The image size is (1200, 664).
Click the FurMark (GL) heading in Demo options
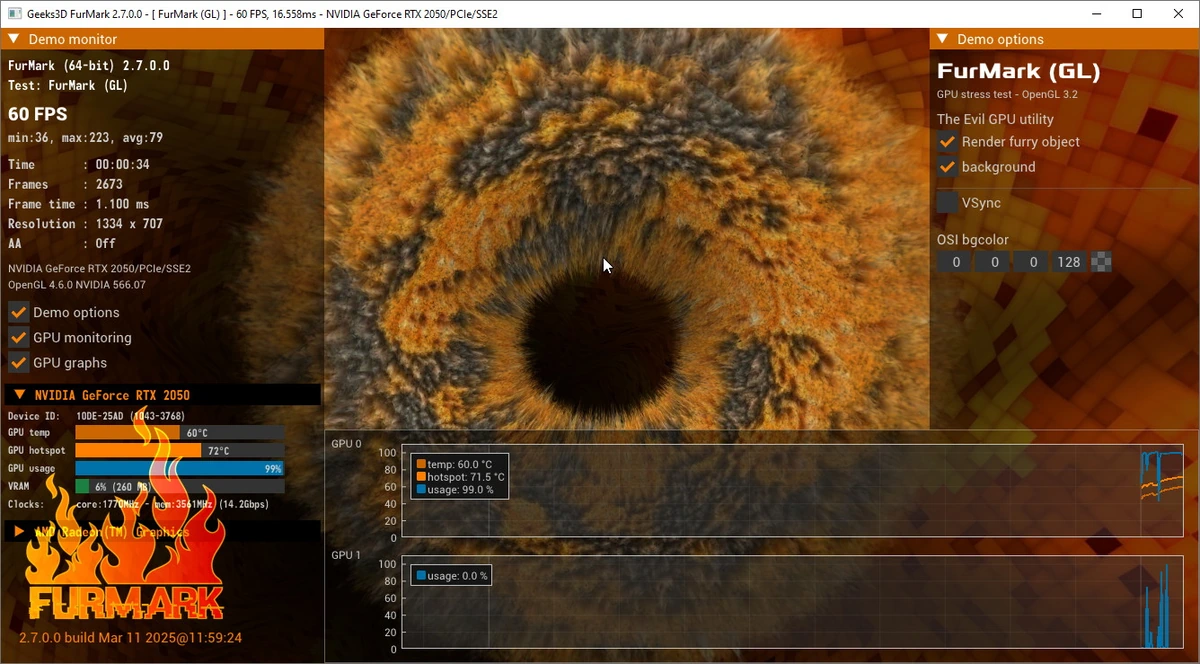[x=1018, y=72]
